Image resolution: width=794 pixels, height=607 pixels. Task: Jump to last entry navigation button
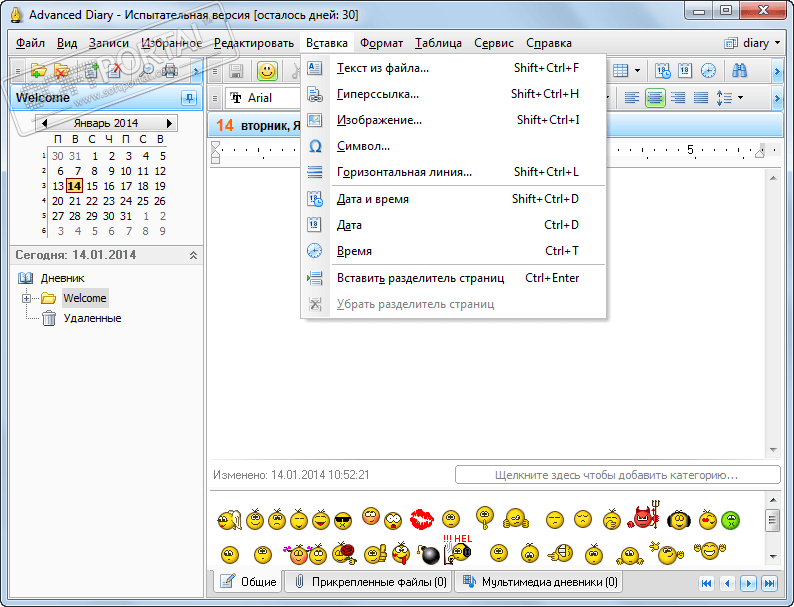click(x=769, y=583)
